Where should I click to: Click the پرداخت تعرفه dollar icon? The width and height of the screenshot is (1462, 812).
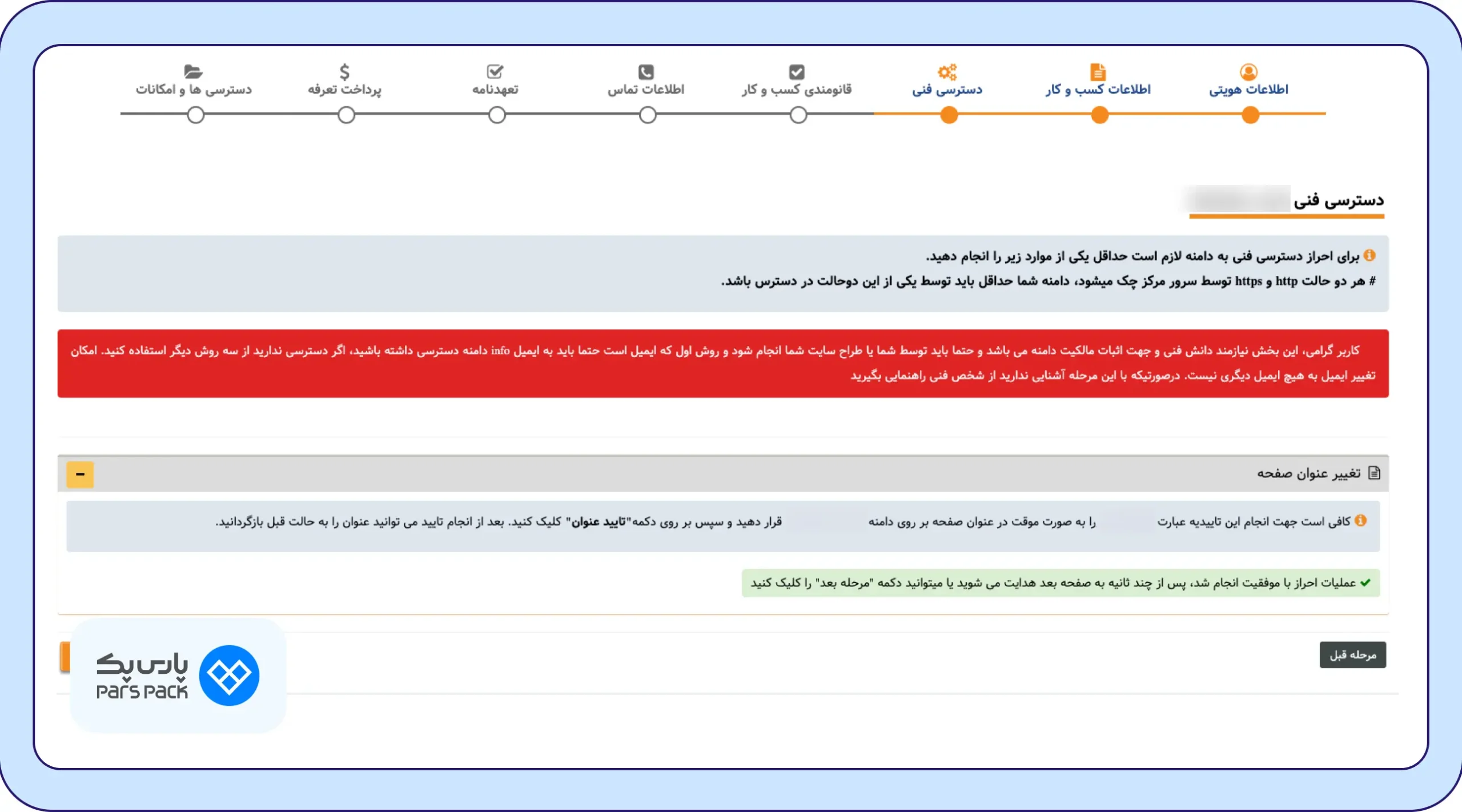pos(344,72)
